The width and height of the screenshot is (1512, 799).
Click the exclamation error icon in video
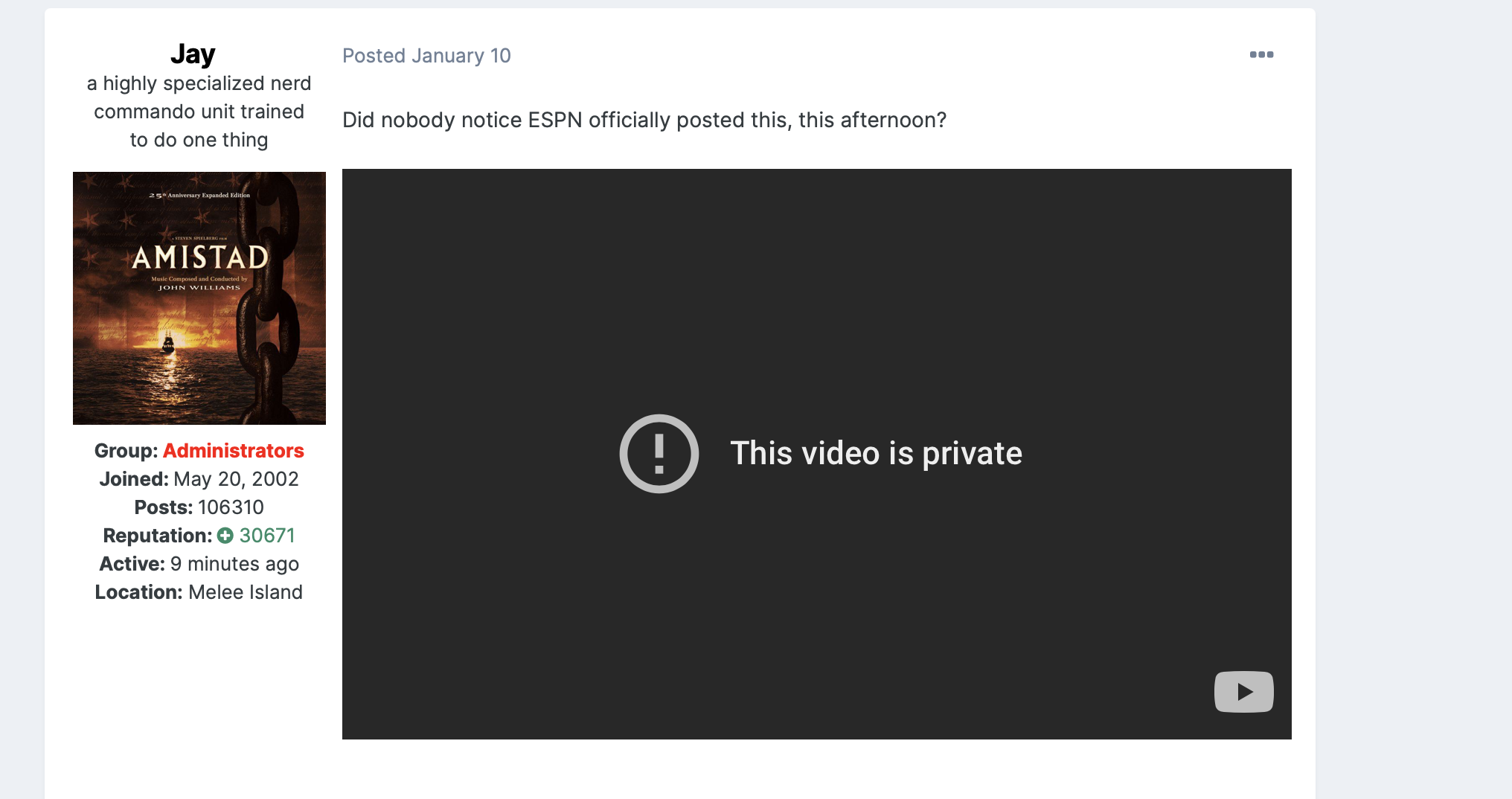click(x=659, y=454)
